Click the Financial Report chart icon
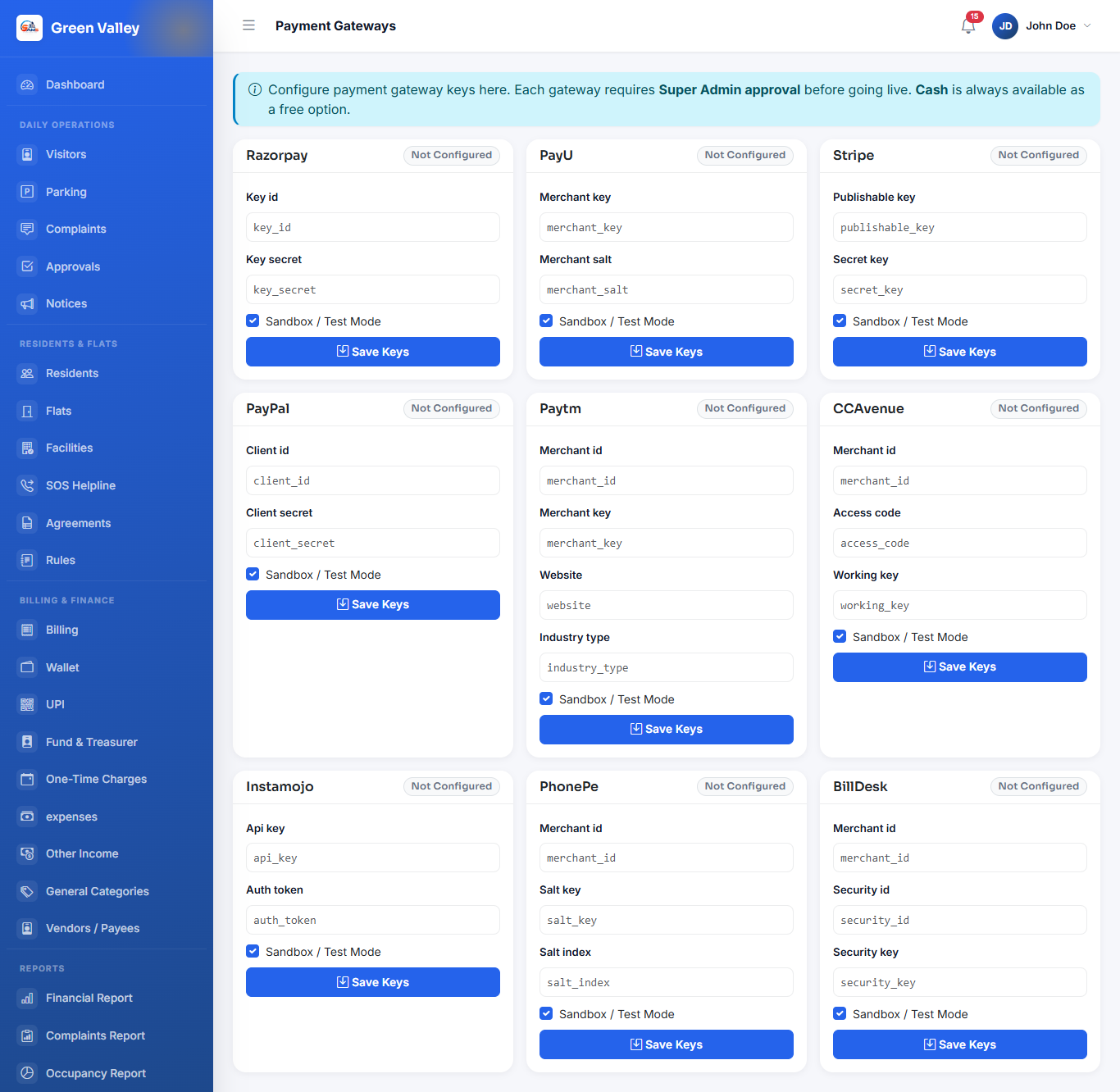This screenshot has height=1092, width=1120. (27, 998)
